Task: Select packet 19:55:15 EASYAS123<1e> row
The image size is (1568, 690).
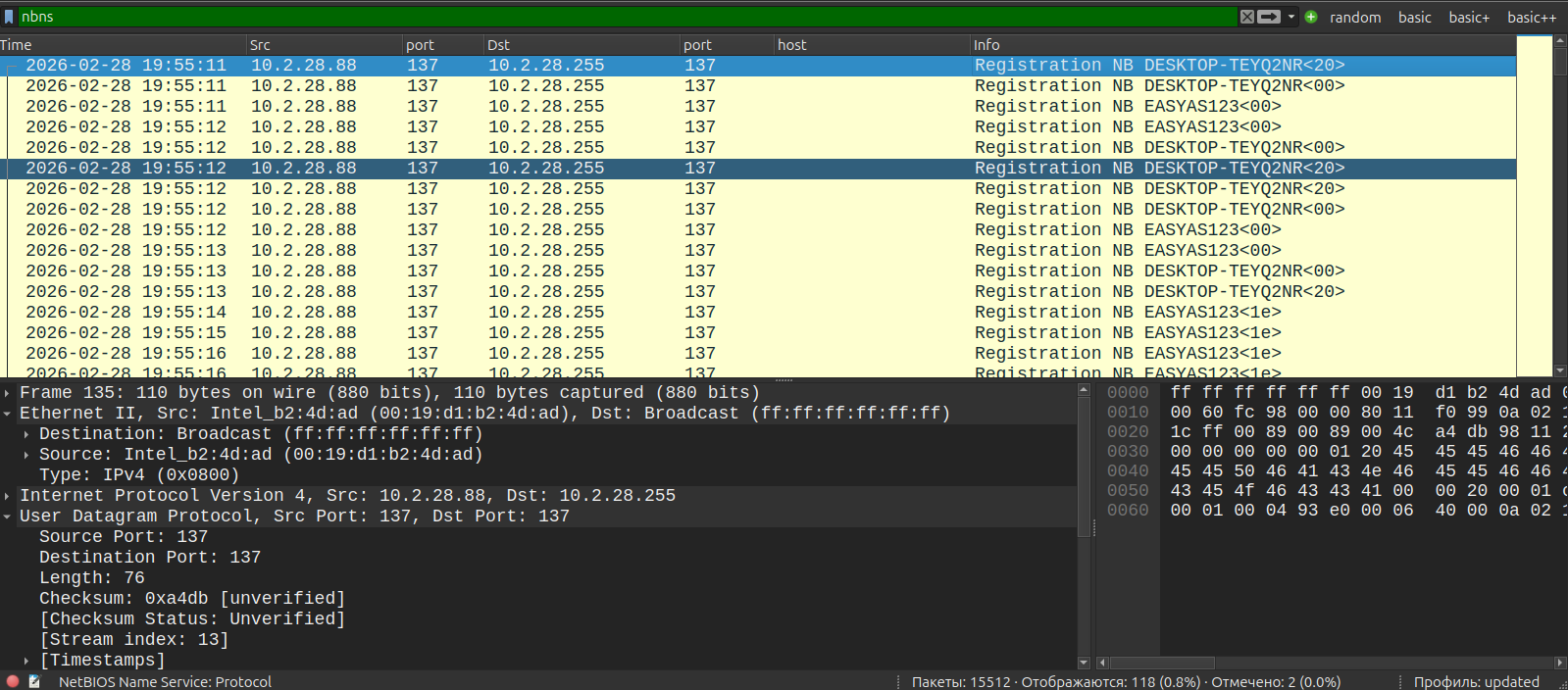Action: (758, 333)
